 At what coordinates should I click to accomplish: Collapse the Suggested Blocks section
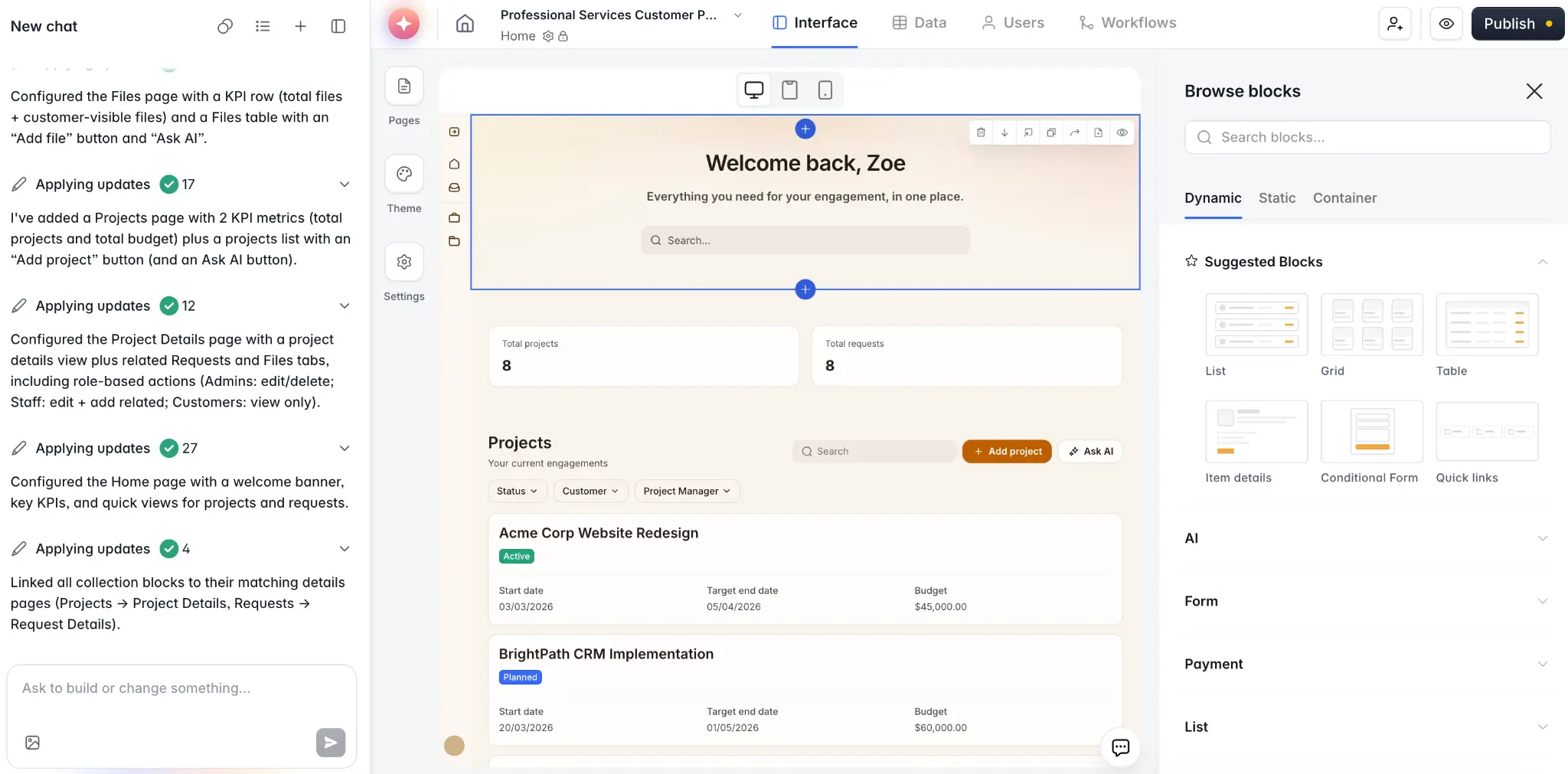pos(1542,262)
